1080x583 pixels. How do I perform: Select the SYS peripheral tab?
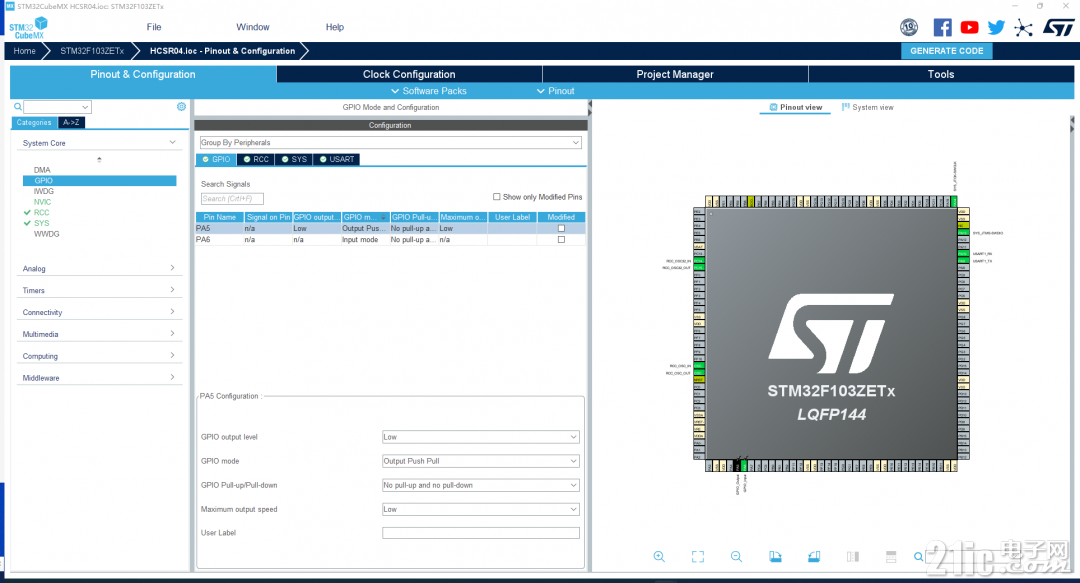[x=294, y=159]
